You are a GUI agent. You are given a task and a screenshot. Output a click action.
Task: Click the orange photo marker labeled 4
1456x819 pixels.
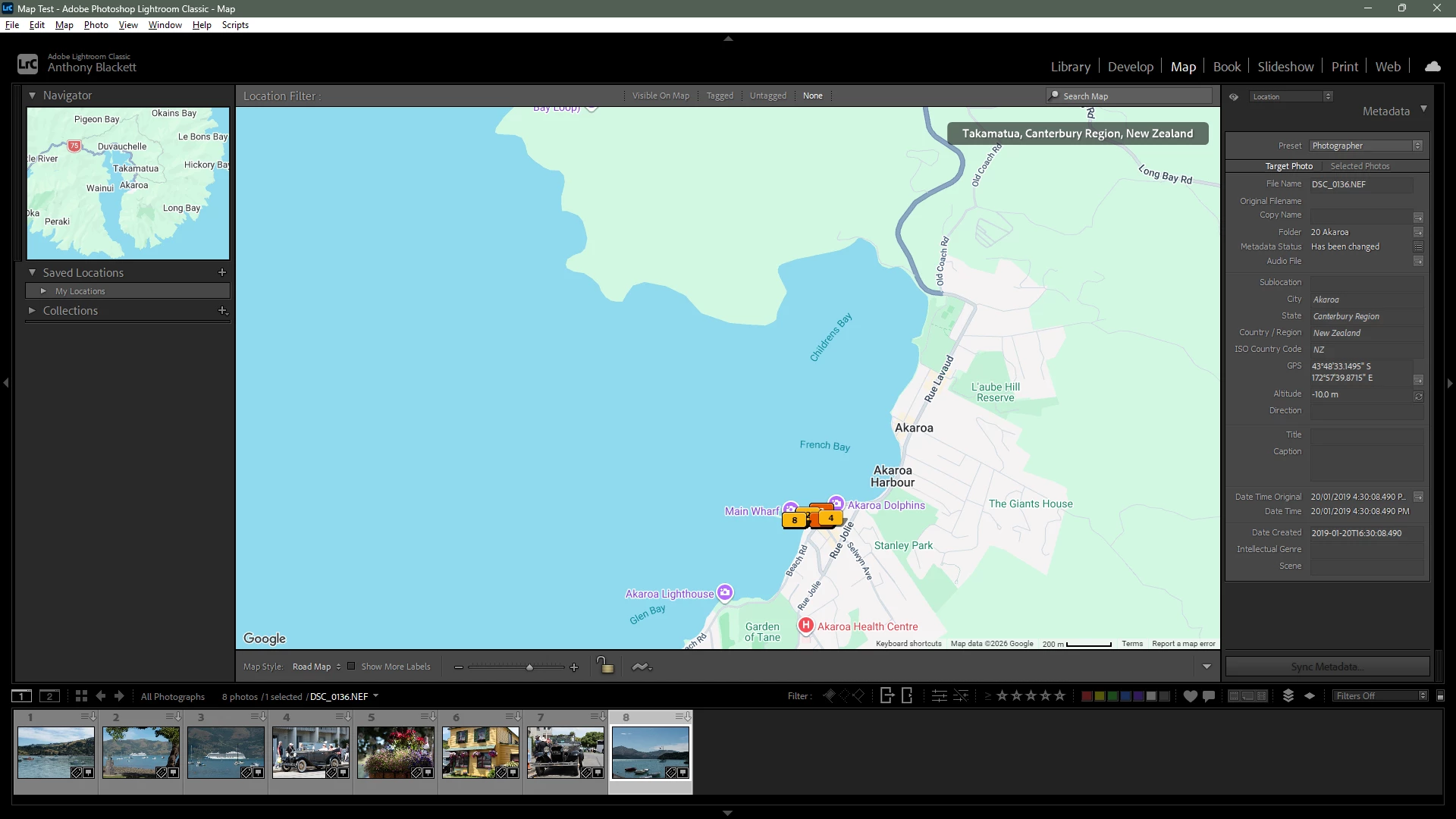tap(830, 518)
